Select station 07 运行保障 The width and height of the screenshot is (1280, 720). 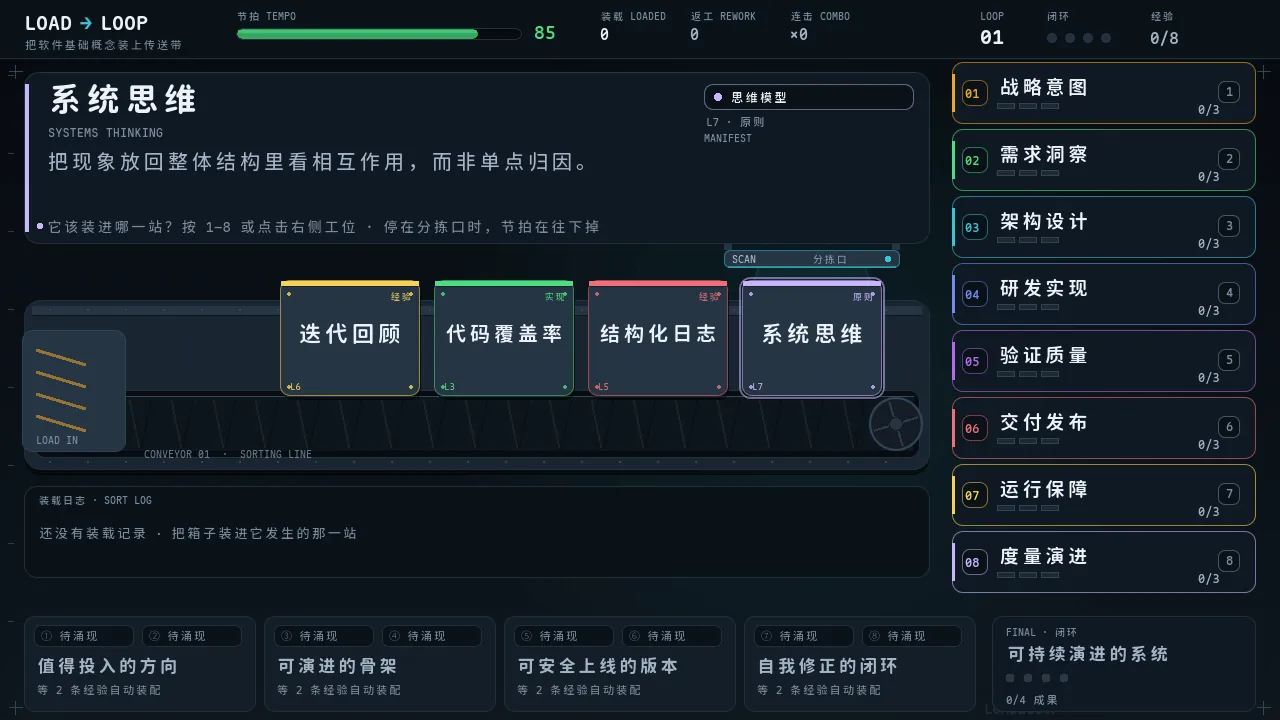pos(1104,495)
